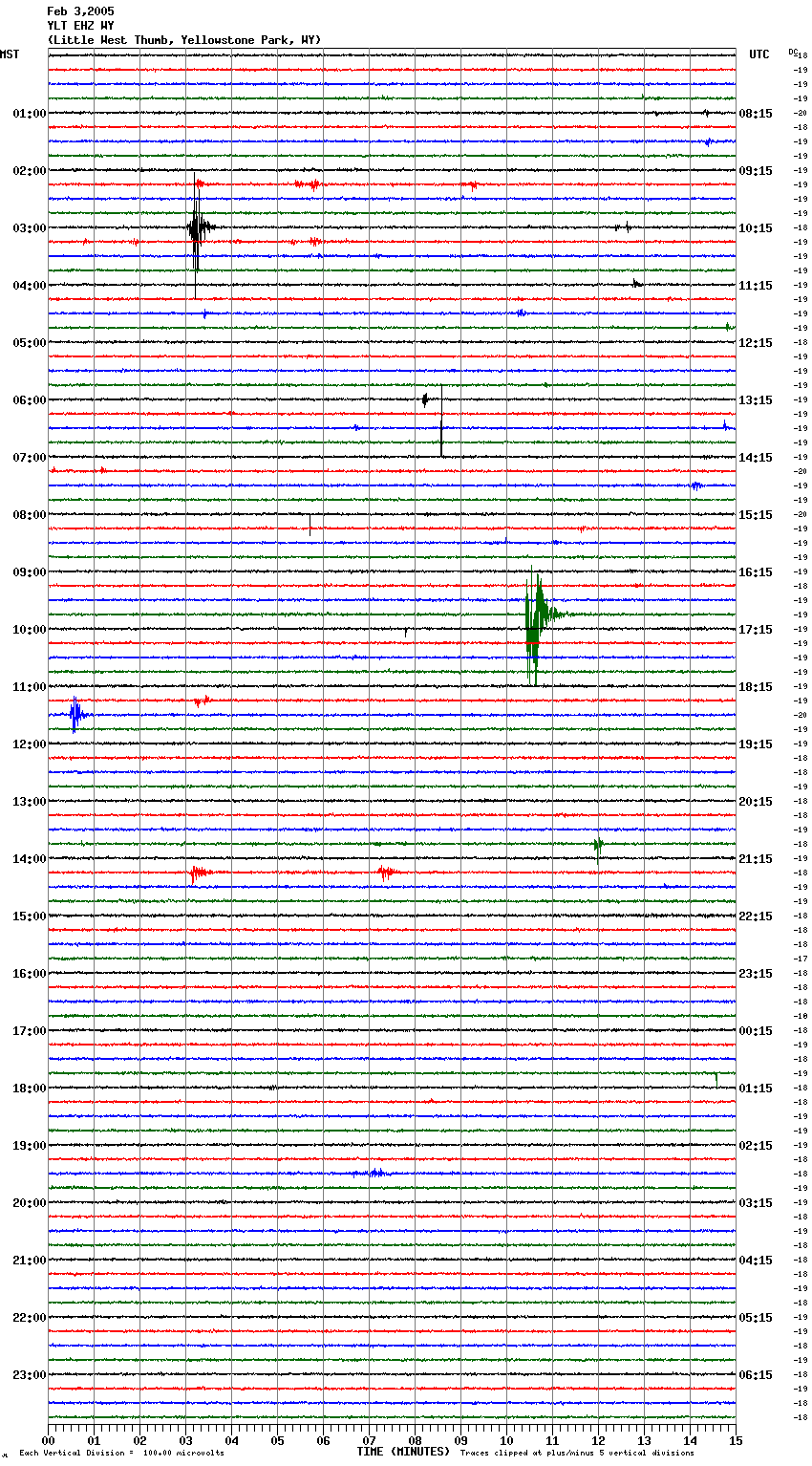The image size is (812, 1466).
Task: Click the Little West Thumb location text
Action: pos(184,40)
